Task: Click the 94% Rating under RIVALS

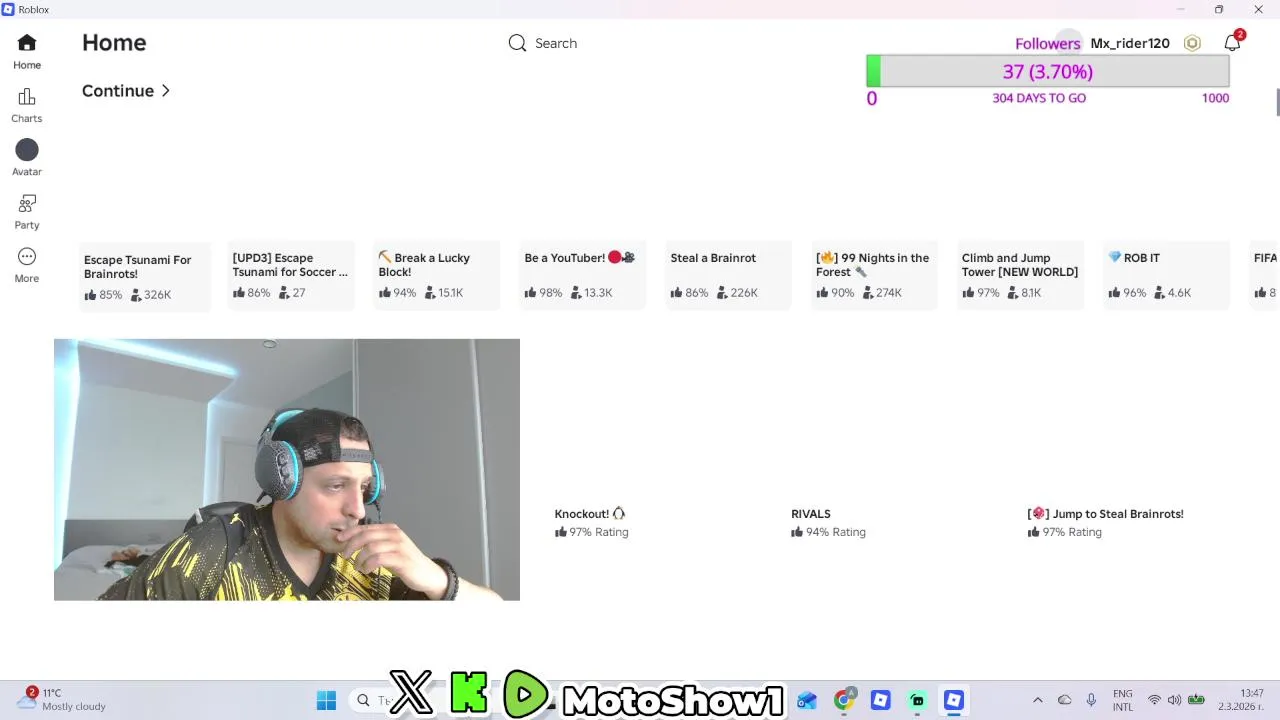Action: [828, 532]
